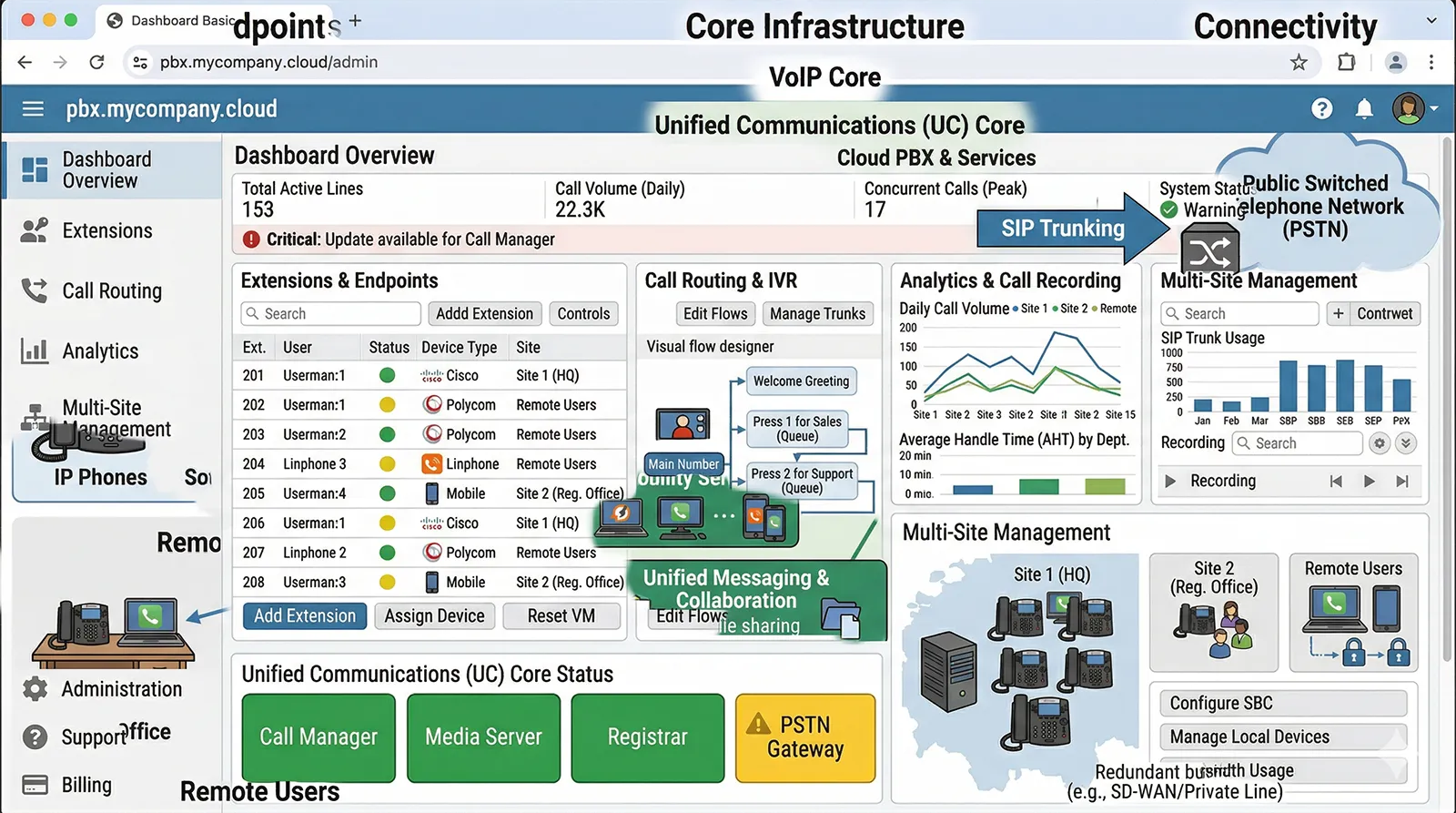Click the Recording settings gear icon

tap(1380, 443)
